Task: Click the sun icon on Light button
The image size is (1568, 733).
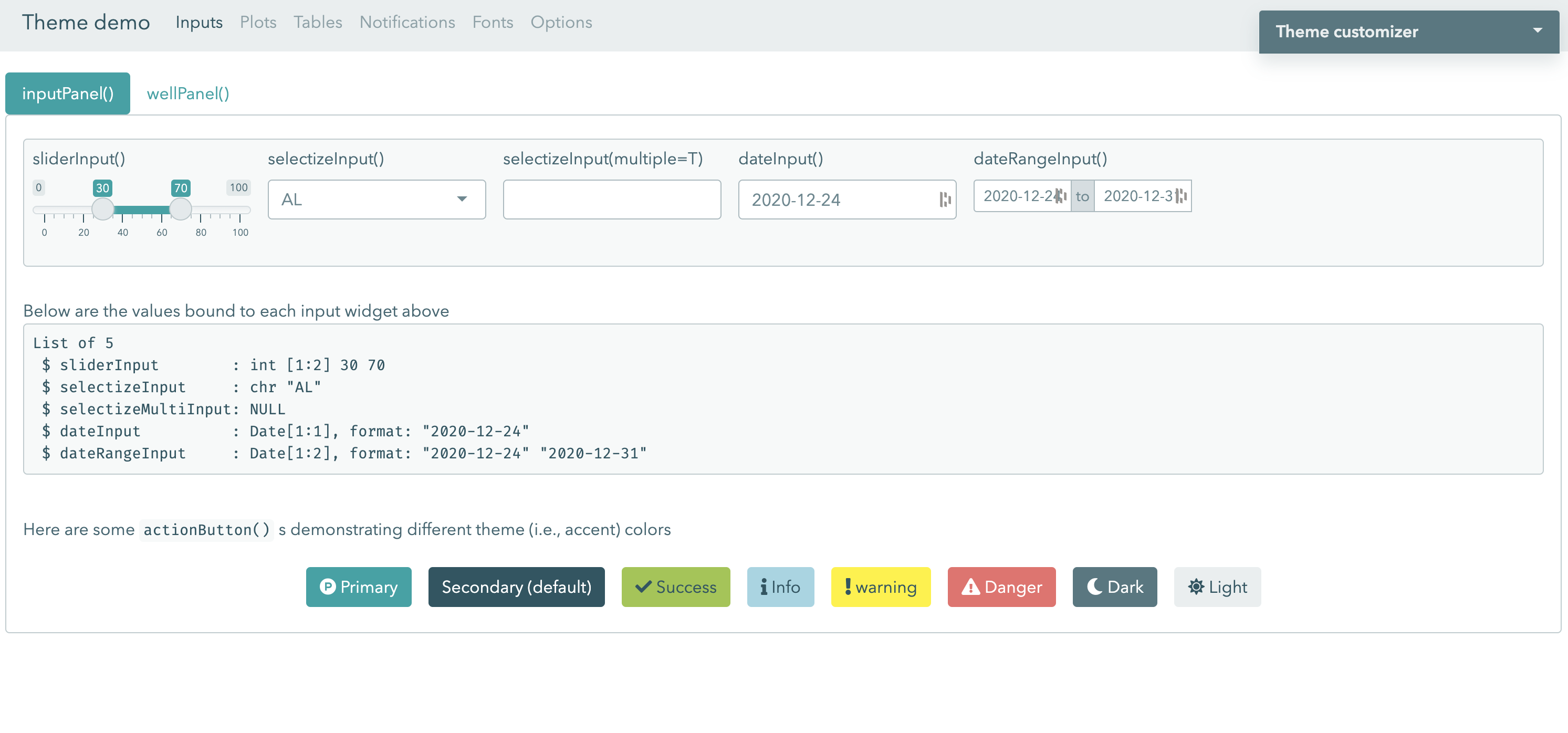Action: (x=1196, y=587)
